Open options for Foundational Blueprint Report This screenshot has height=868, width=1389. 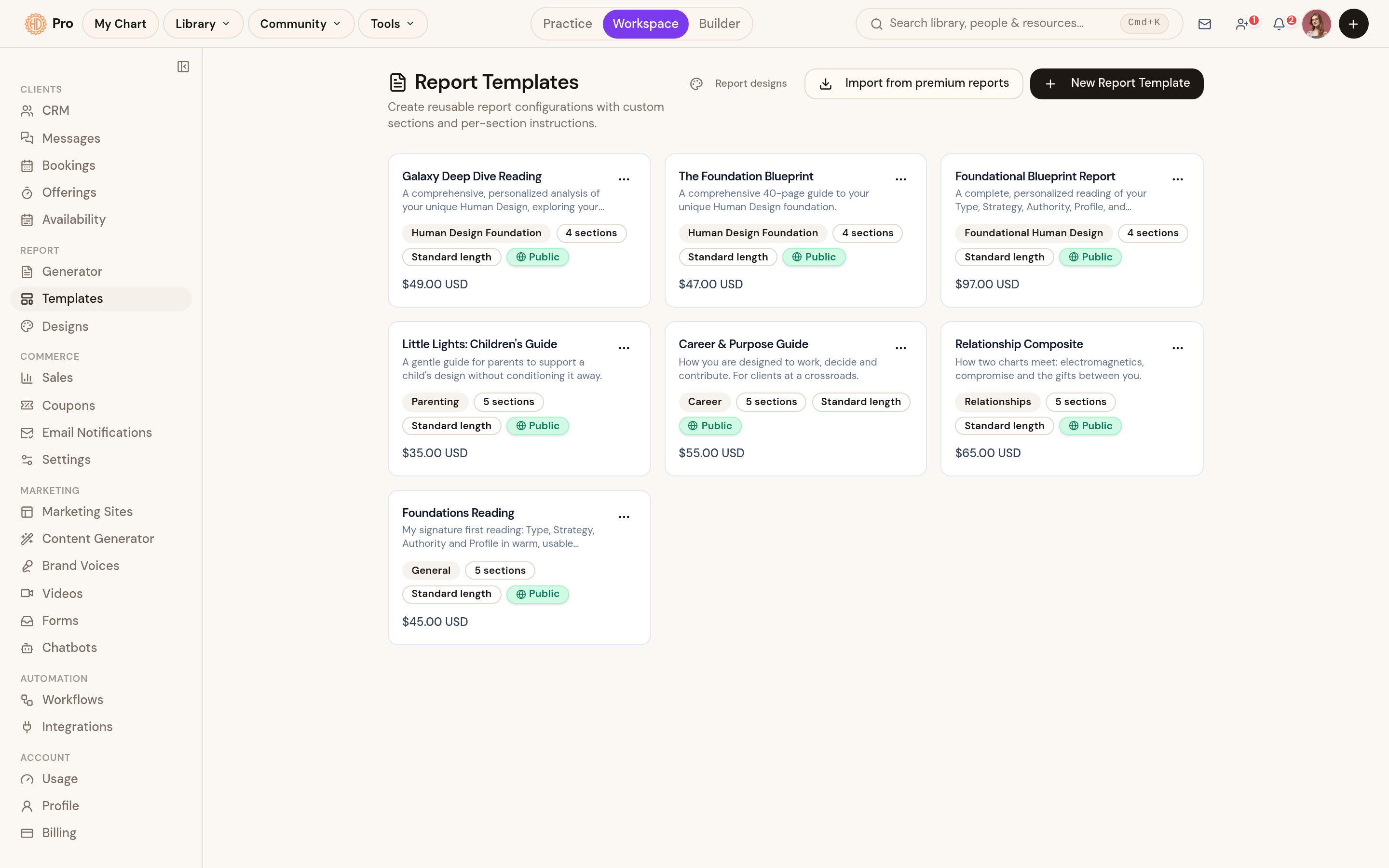coord(1177,179)
